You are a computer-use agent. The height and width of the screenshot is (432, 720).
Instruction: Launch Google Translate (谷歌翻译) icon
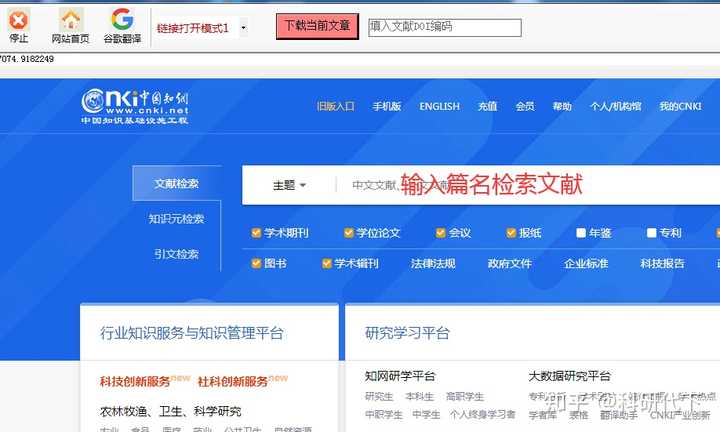click(x=122, y=19)
